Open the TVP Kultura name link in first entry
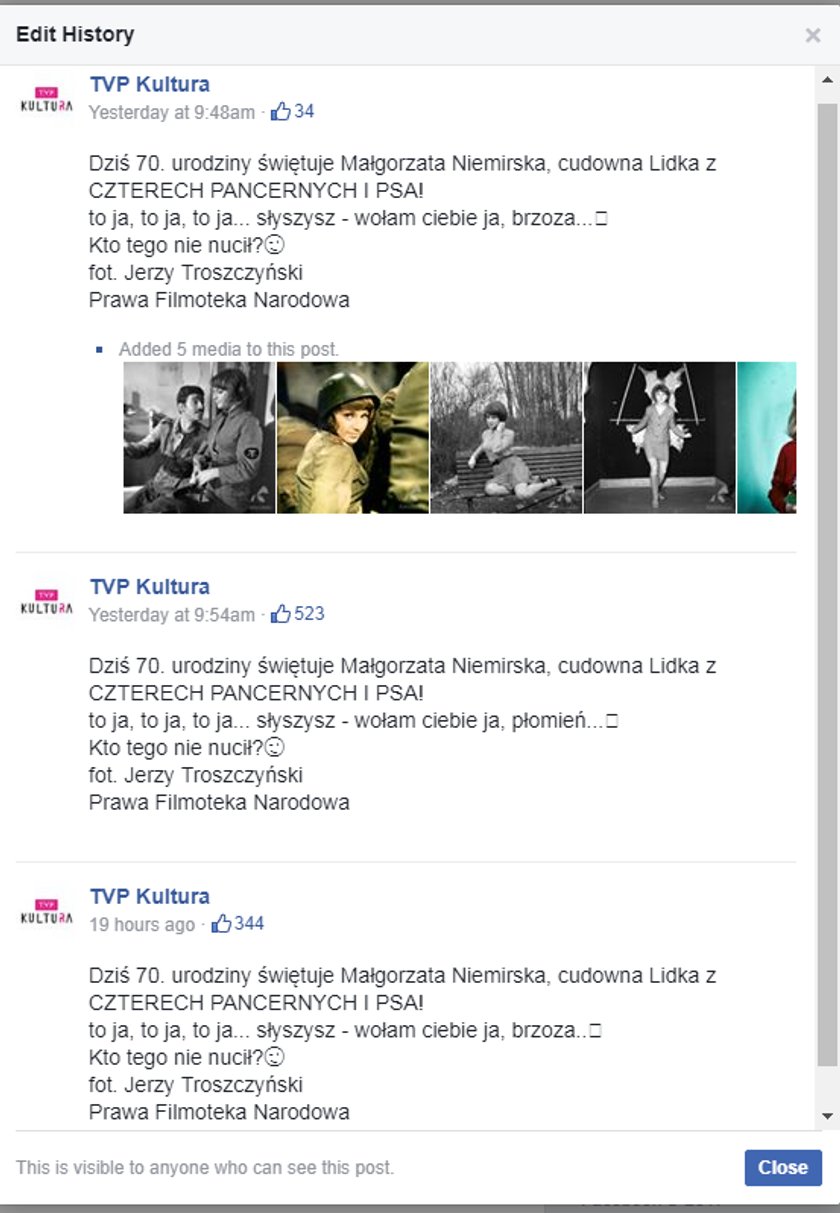Screen dimensions: 840x1213 [149, 84]
